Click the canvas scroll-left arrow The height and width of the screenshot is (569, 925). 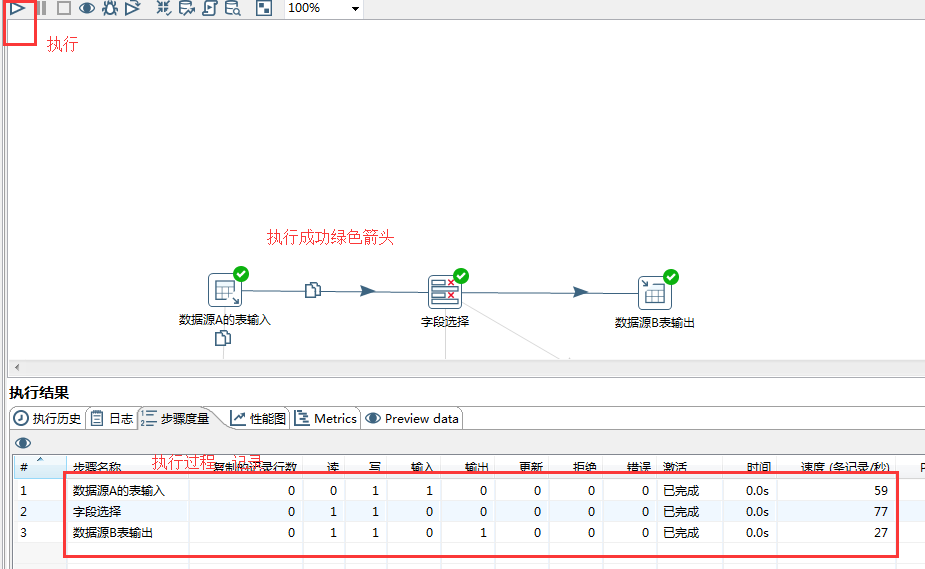pos(17,367)
